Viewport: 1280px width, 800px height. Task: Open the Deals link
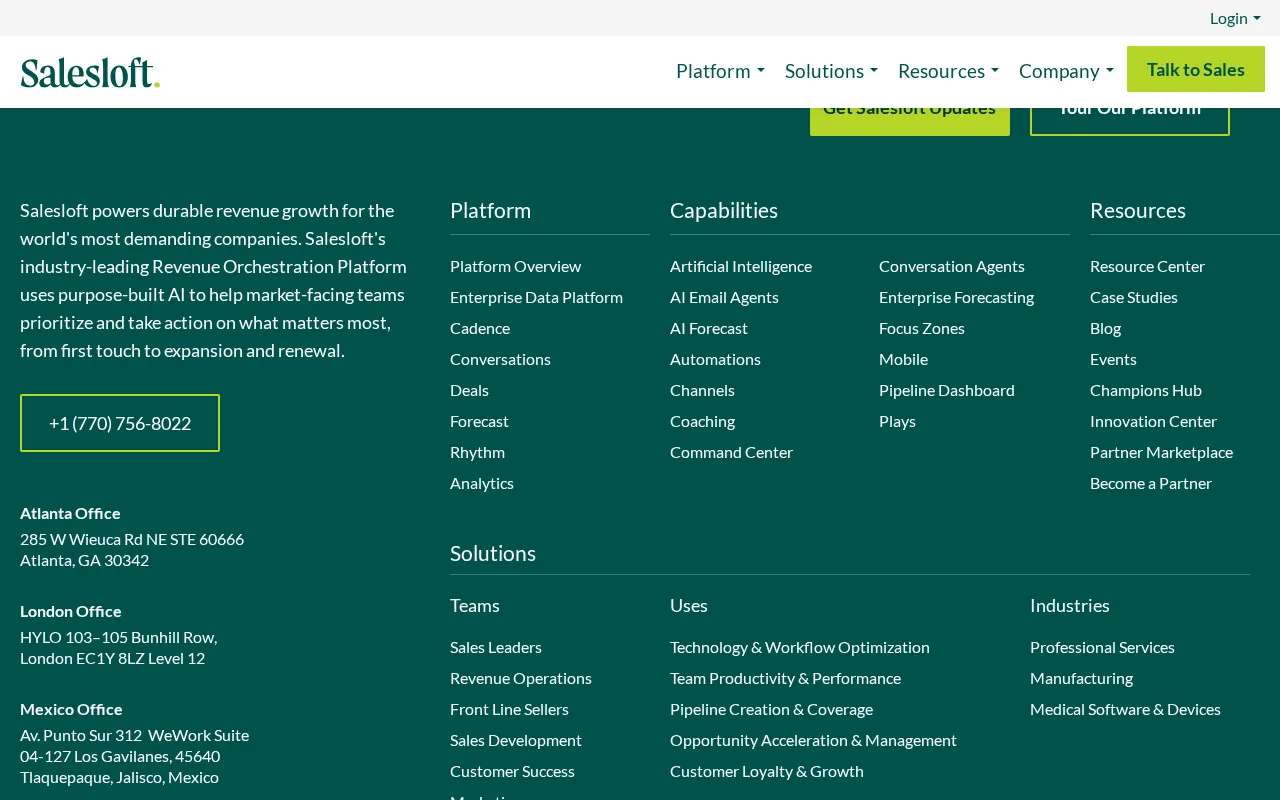click(x=469, y=390)
